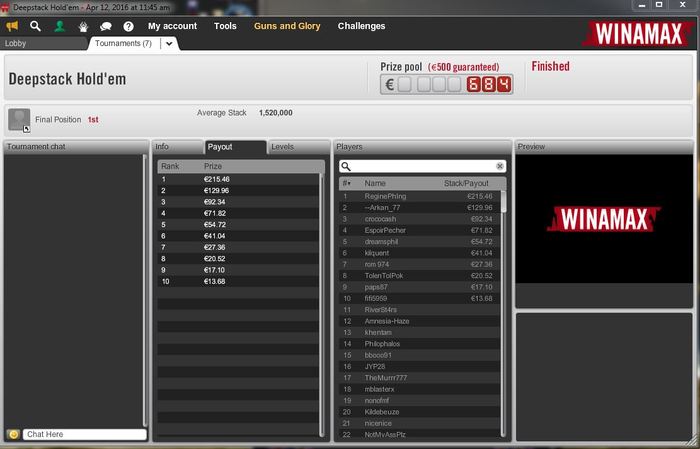Open the Challenges menu
Screen dimensions: 700x449
(x=361, y=26)
